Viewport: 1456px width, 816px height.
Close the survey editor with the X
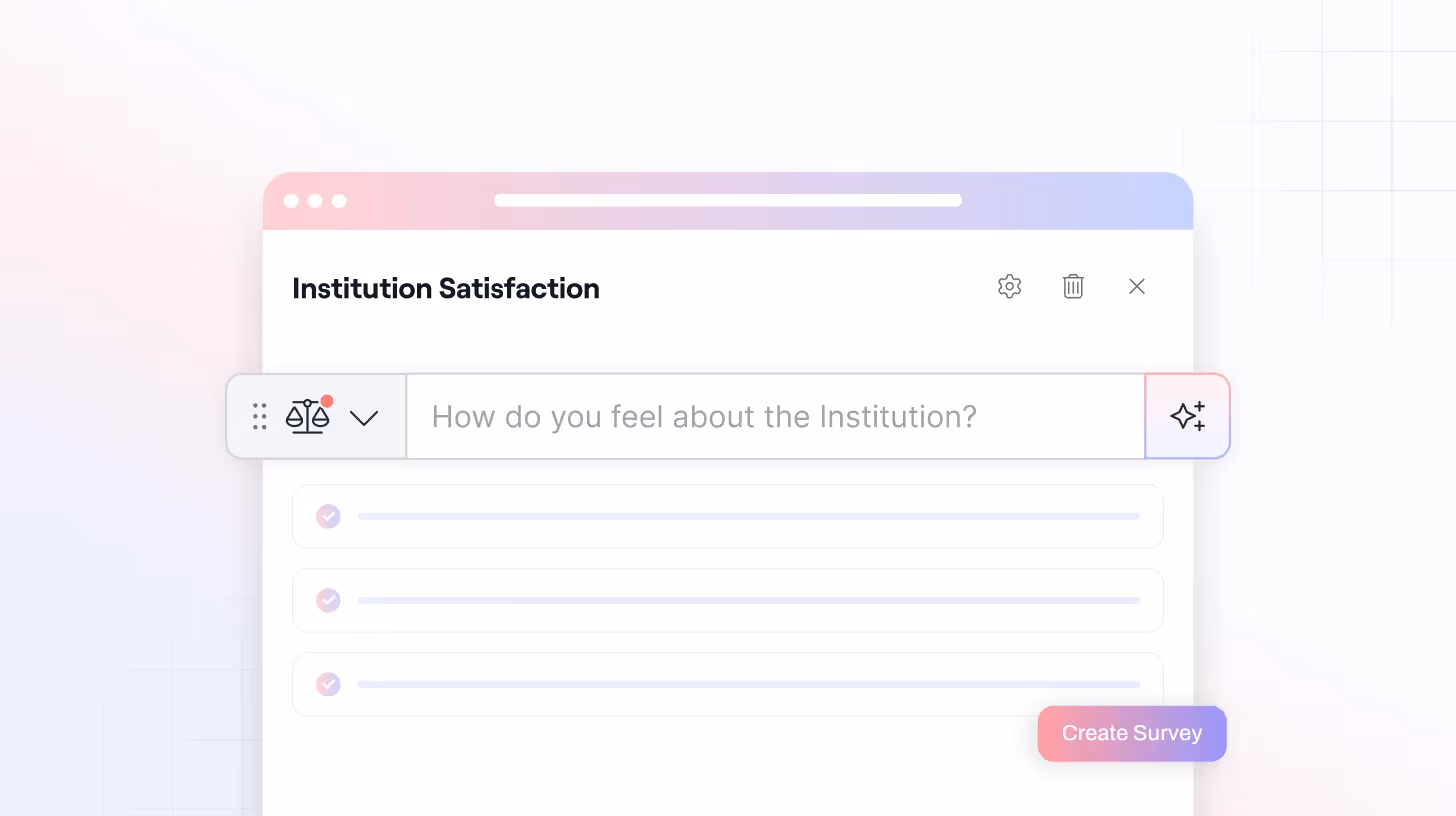click(1137, 286)
